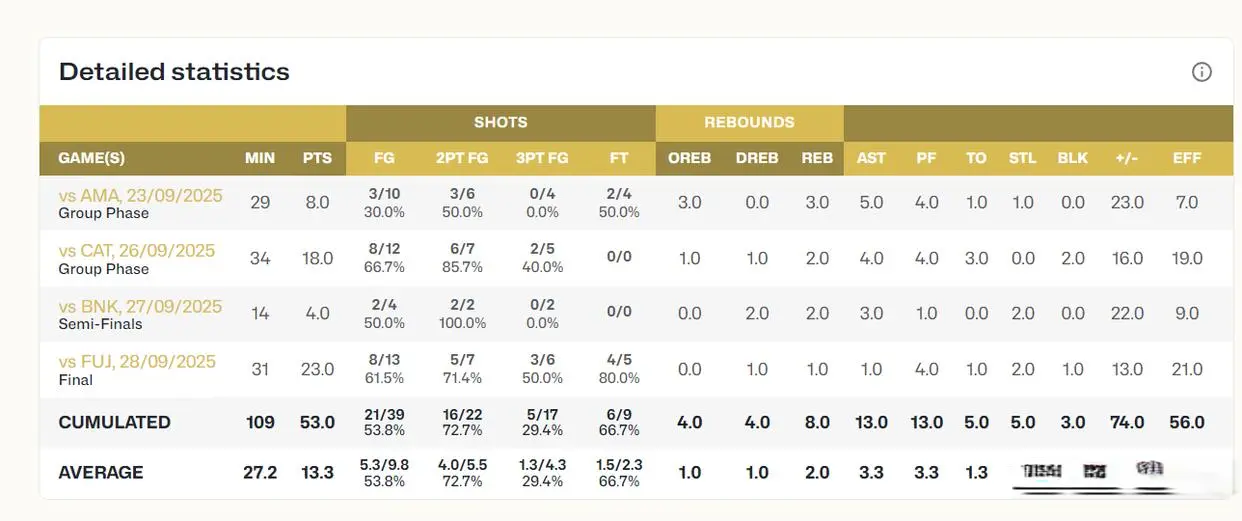
Task: Click the FT column header
Action: [x=619, y=158]
